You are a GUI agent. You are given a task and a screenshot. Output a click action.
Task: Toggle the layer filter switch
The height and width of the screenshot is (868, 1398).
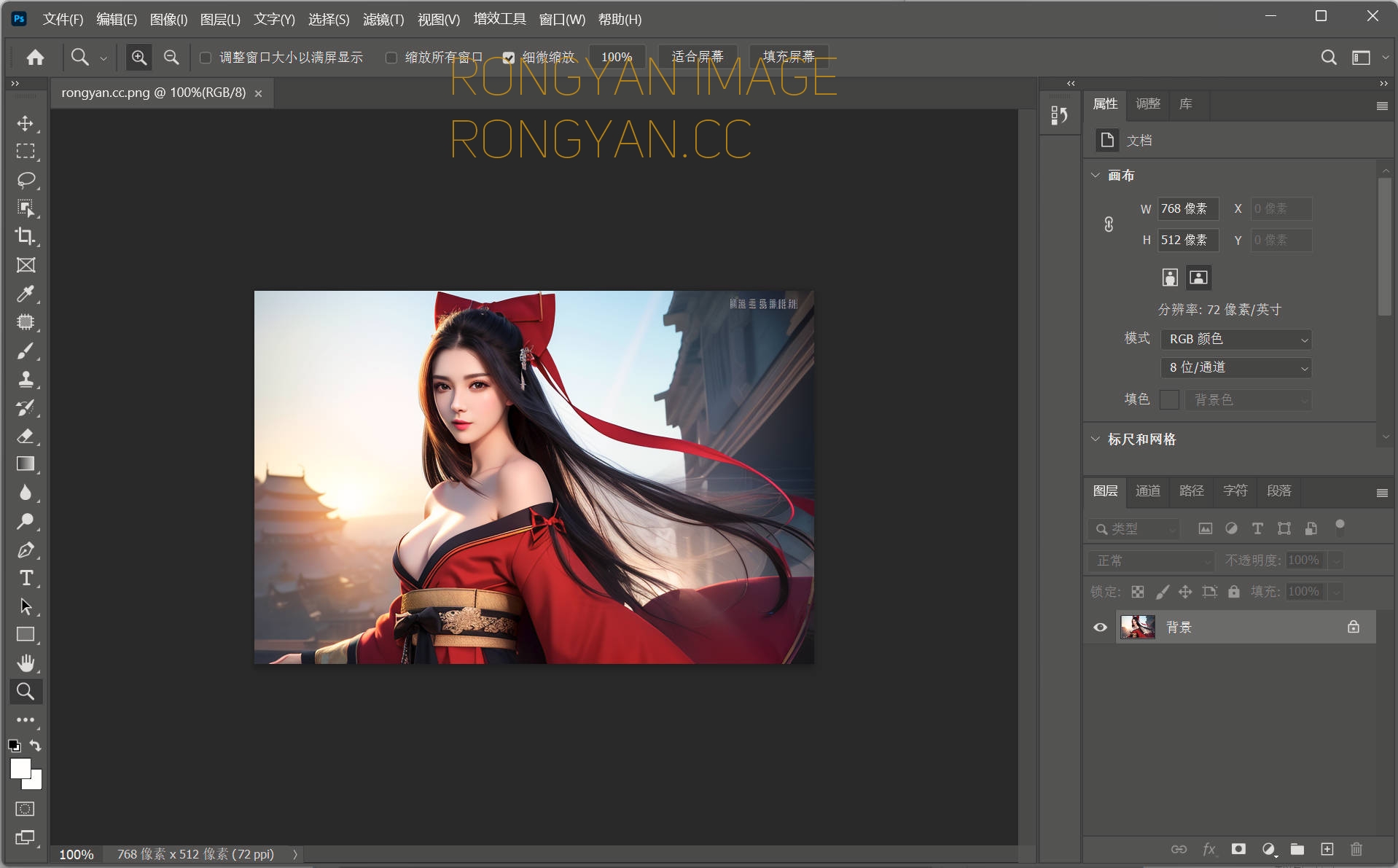click(x=1340, y=528)
